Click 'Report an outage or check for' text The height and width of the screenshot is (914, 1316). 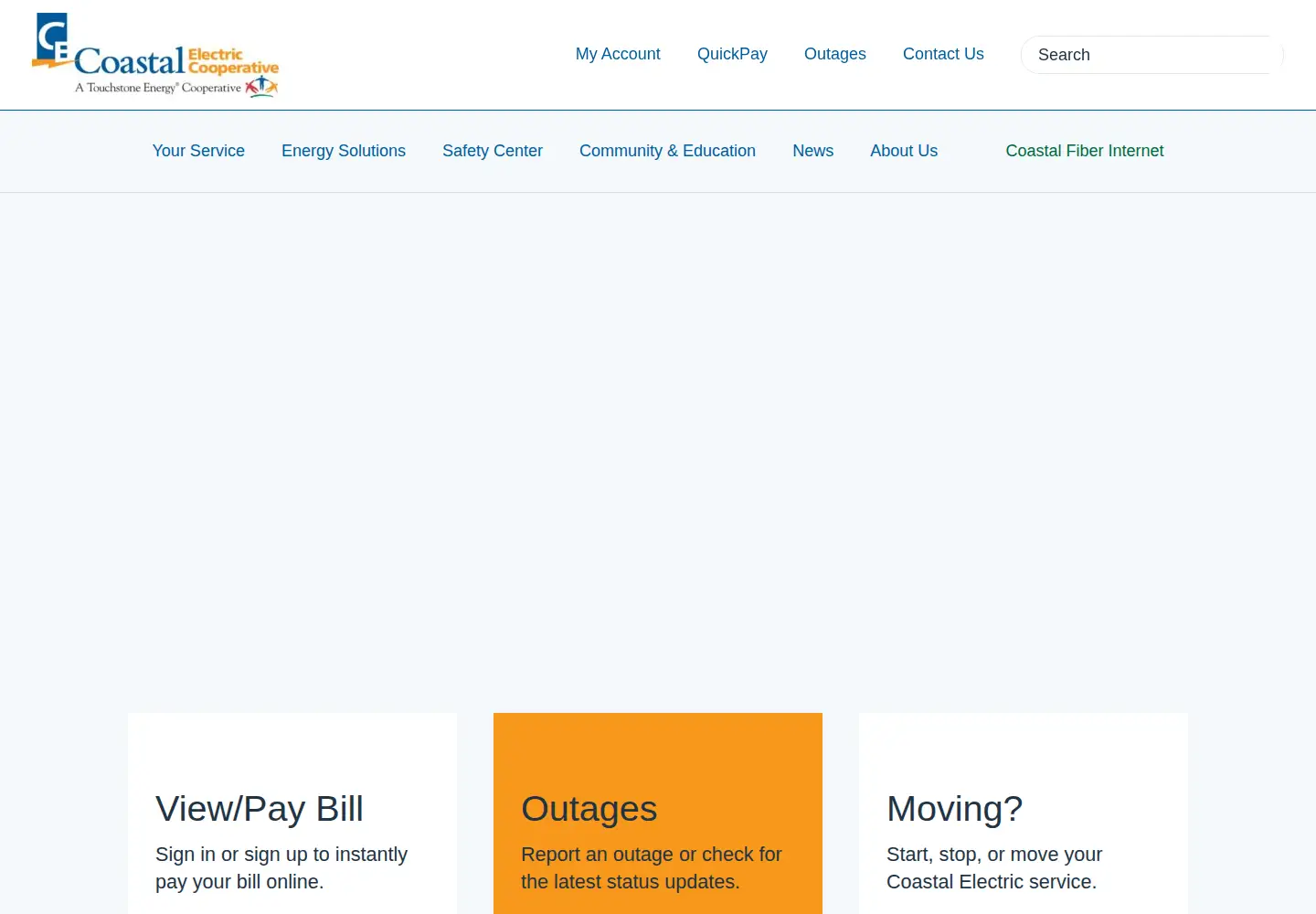pos(652,855)
